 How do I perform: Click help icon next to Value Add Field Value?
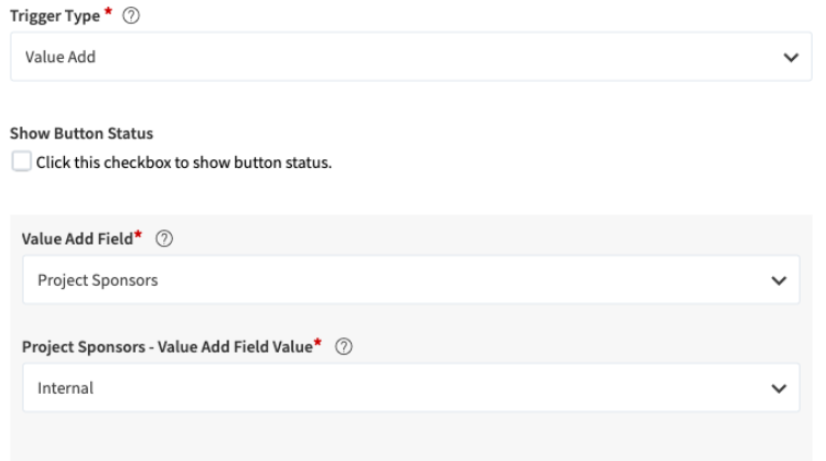tap(348, 346)
